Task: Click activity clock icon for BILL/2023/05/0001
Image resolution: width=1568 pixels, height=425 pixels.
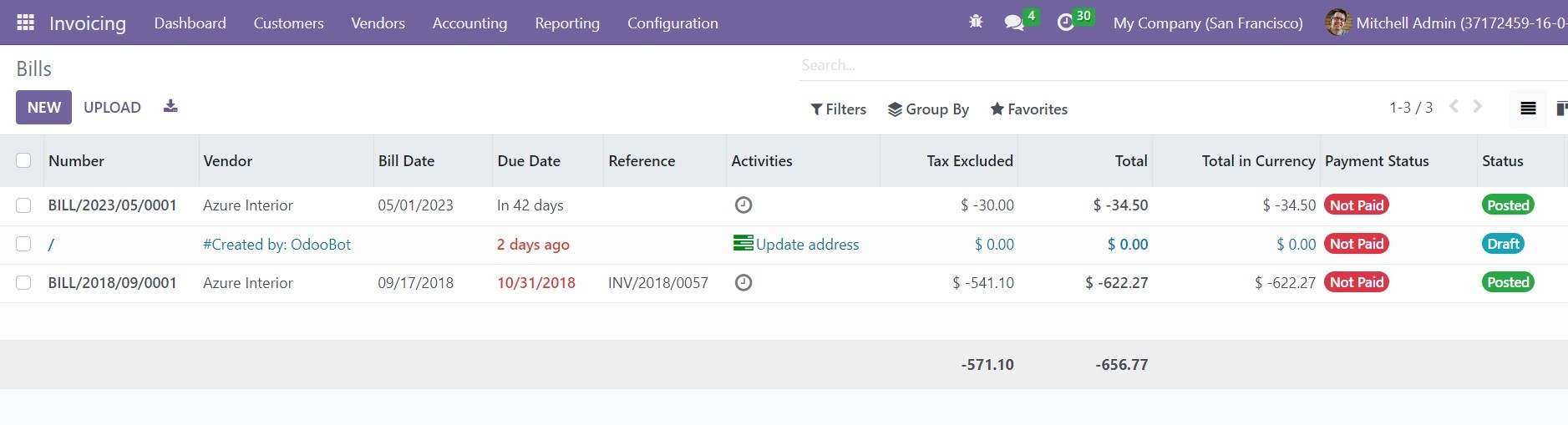Action: (743, 205)
